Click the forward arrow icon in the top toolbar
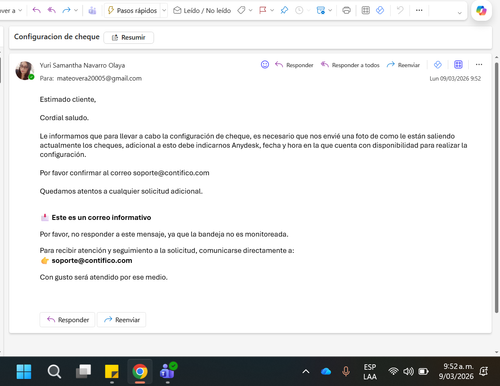Screen dimensions: 500x386 (x=66, y=10)
